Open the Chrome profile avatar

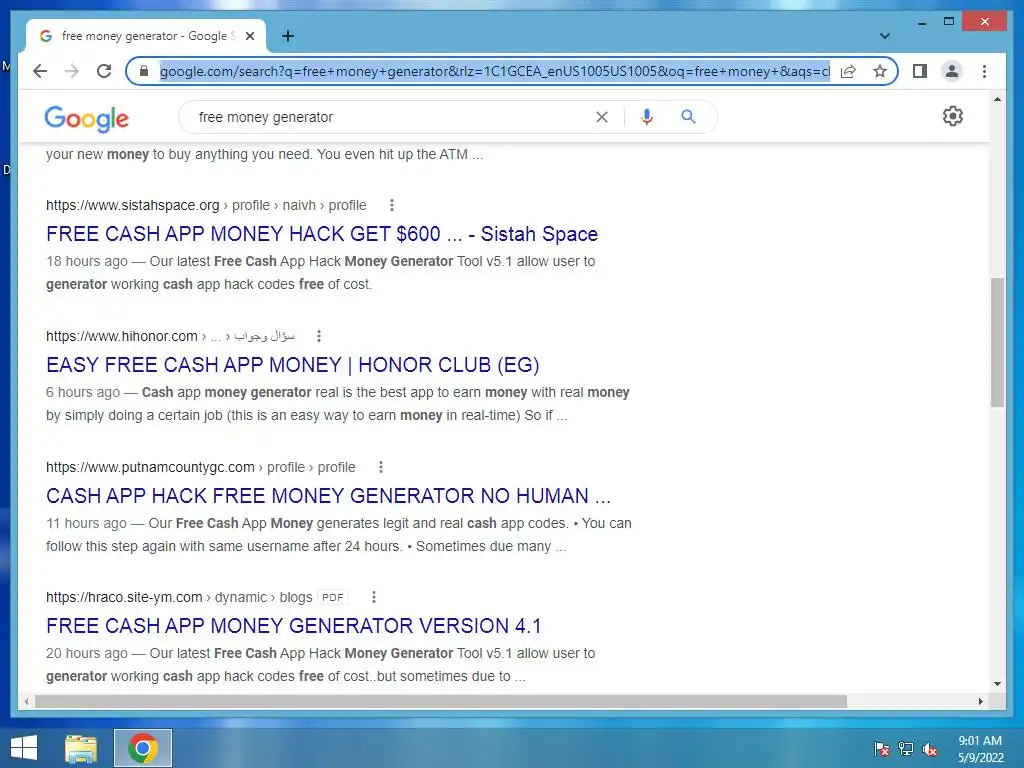[952, 71]
